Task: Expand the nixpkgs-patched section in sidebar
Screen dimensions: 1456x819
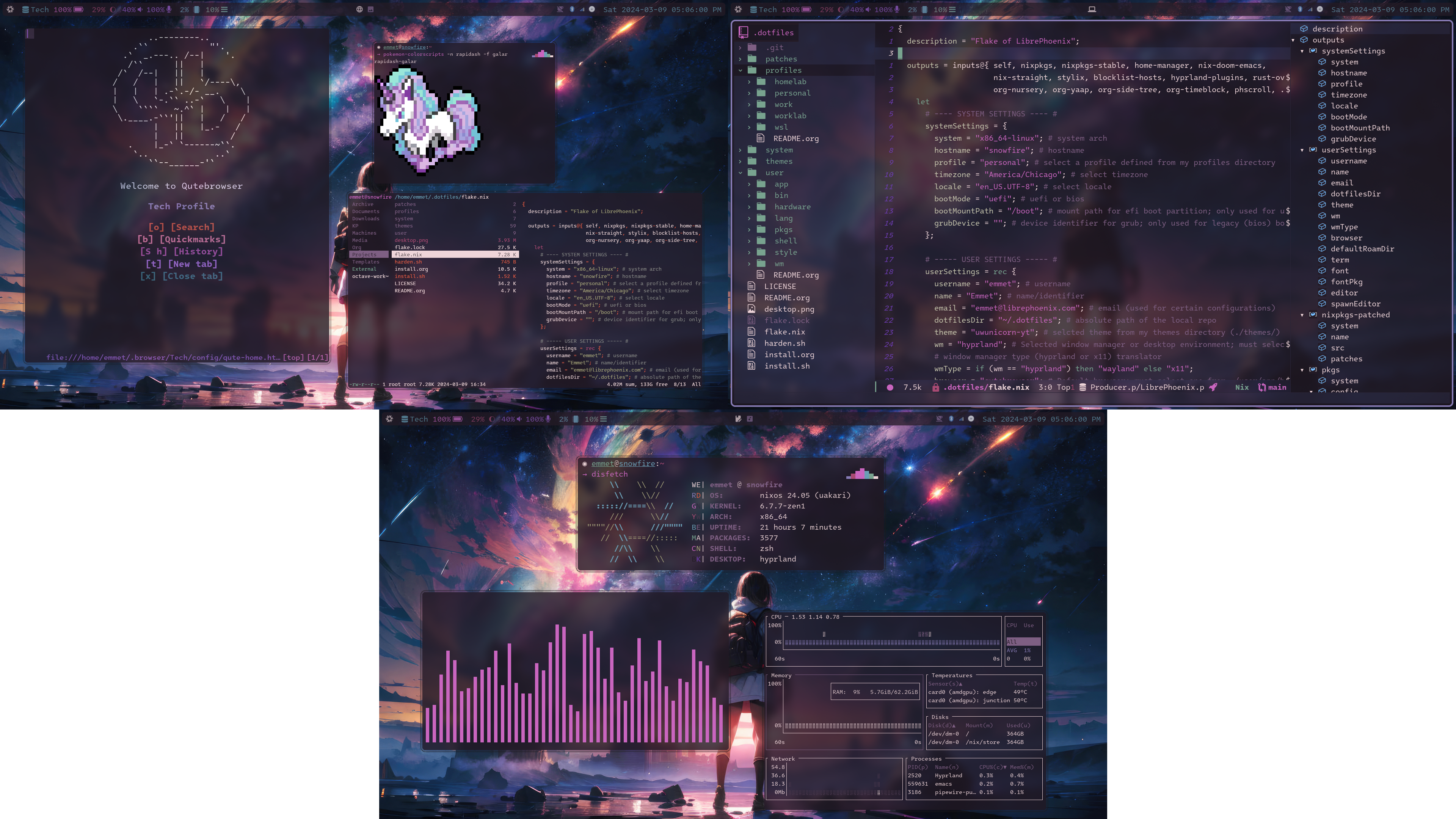Action: (x=1302, y=315)
